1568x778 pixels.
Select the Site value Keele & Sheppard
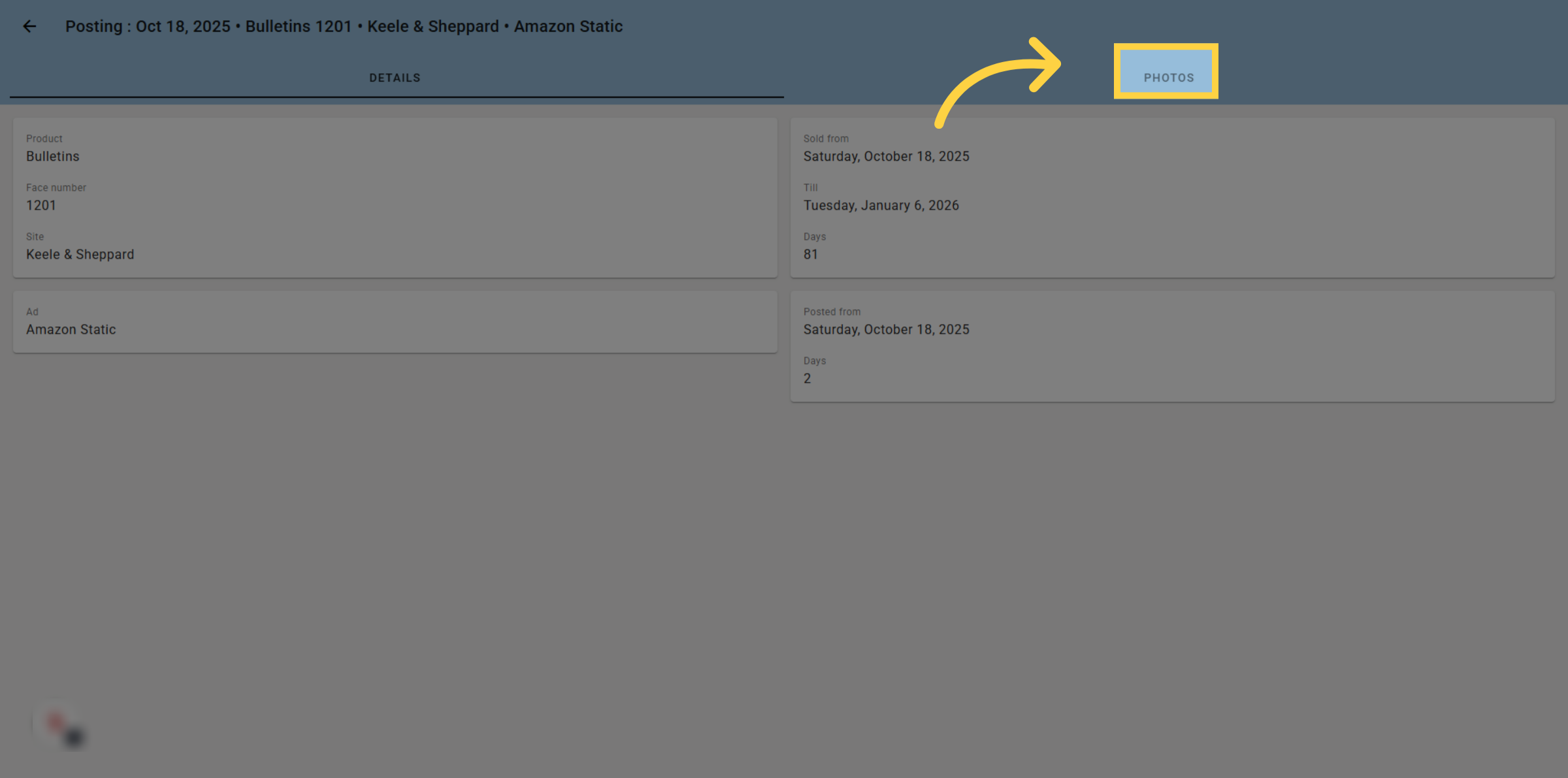(80, 254)
